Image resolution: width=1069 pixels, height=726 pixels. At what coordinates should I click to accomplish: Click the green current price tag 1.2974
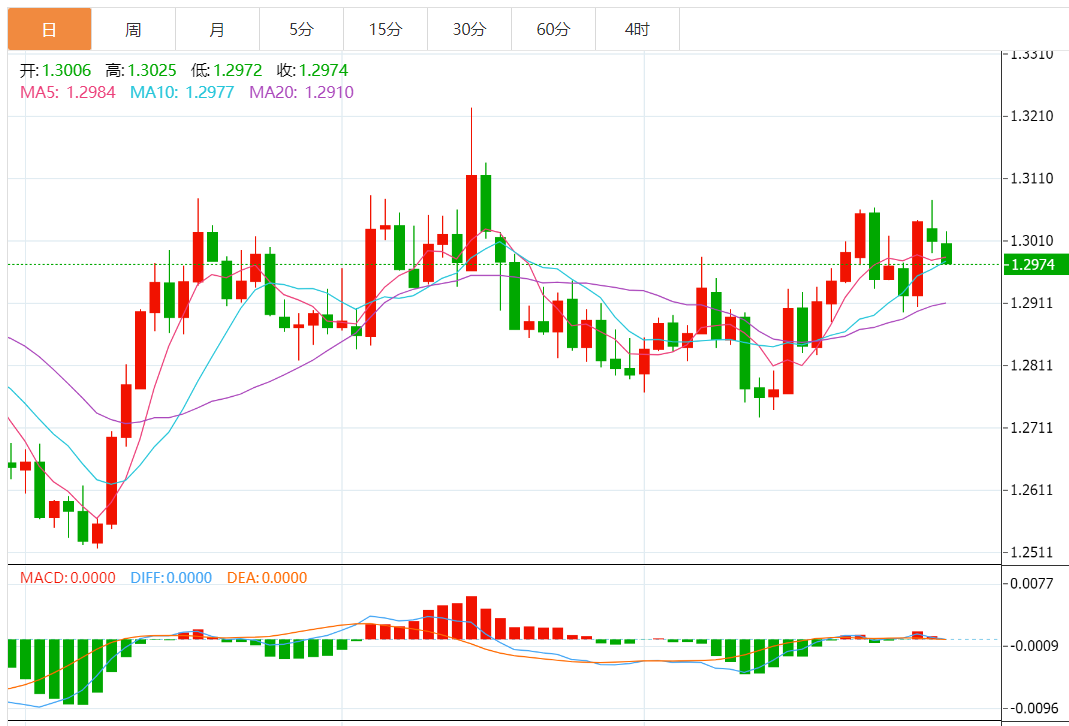tap(1036, 264)
